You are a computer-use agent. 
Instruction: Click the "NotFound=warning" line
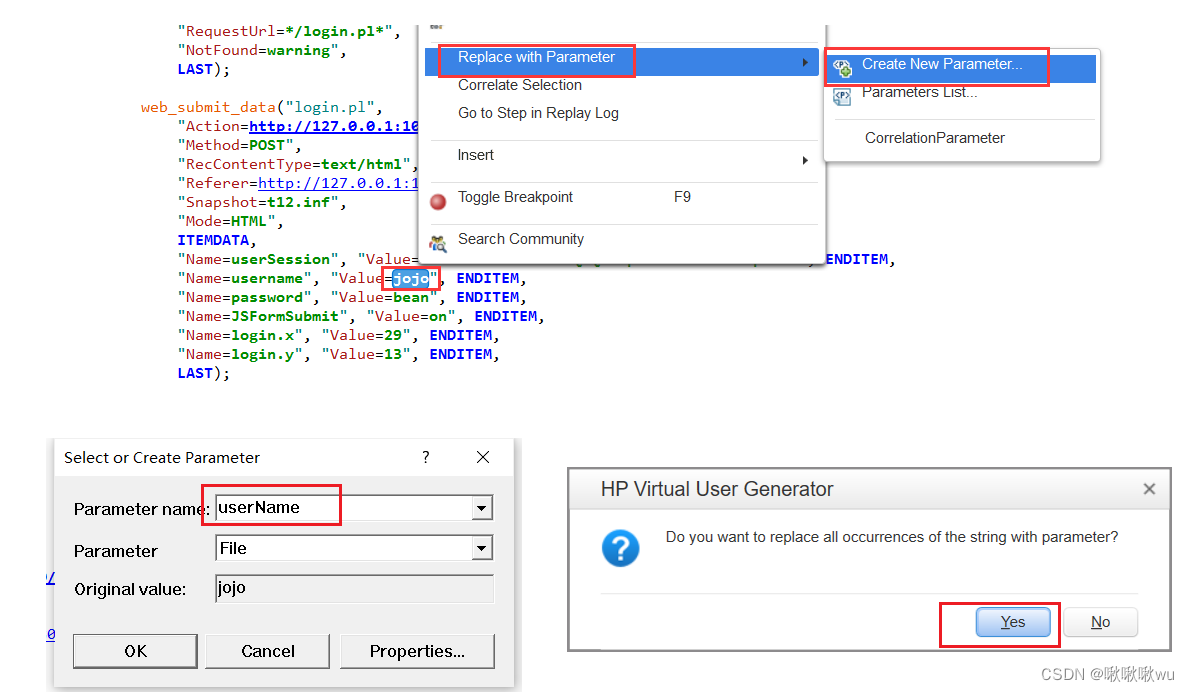pyautogui.click(x=262, y=51)
